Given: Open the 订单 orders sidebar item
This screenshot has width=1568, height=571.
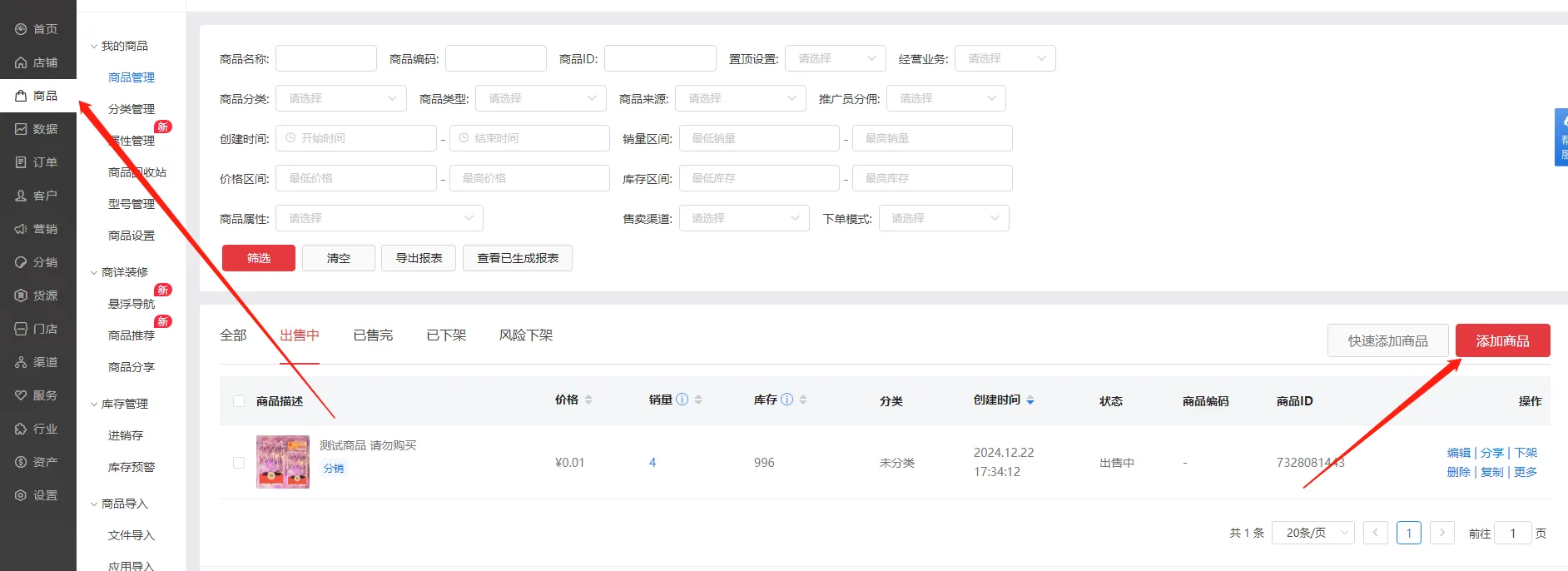Looking at the screenshot, I should [37, 162].
